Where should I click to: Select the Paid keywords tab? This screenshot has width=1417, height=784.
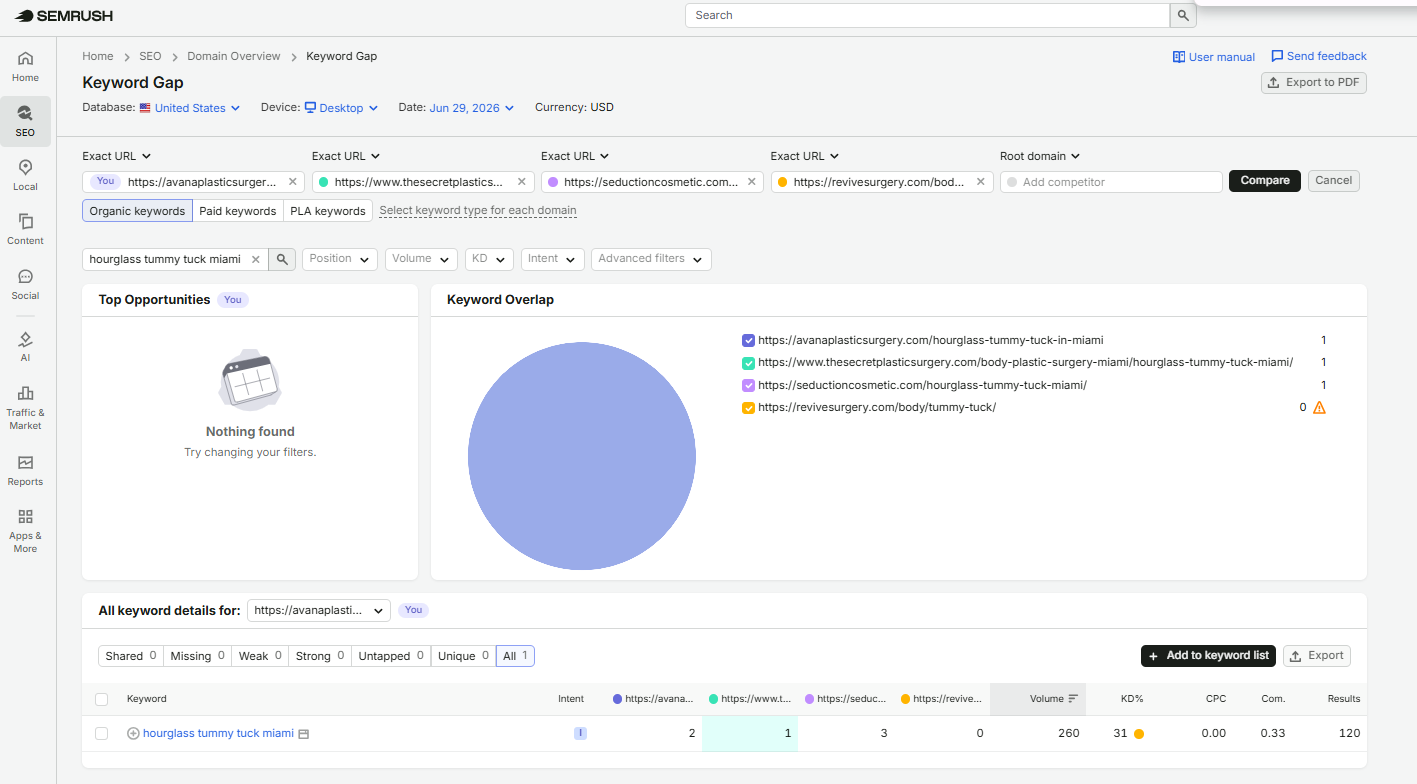point(238,211)
